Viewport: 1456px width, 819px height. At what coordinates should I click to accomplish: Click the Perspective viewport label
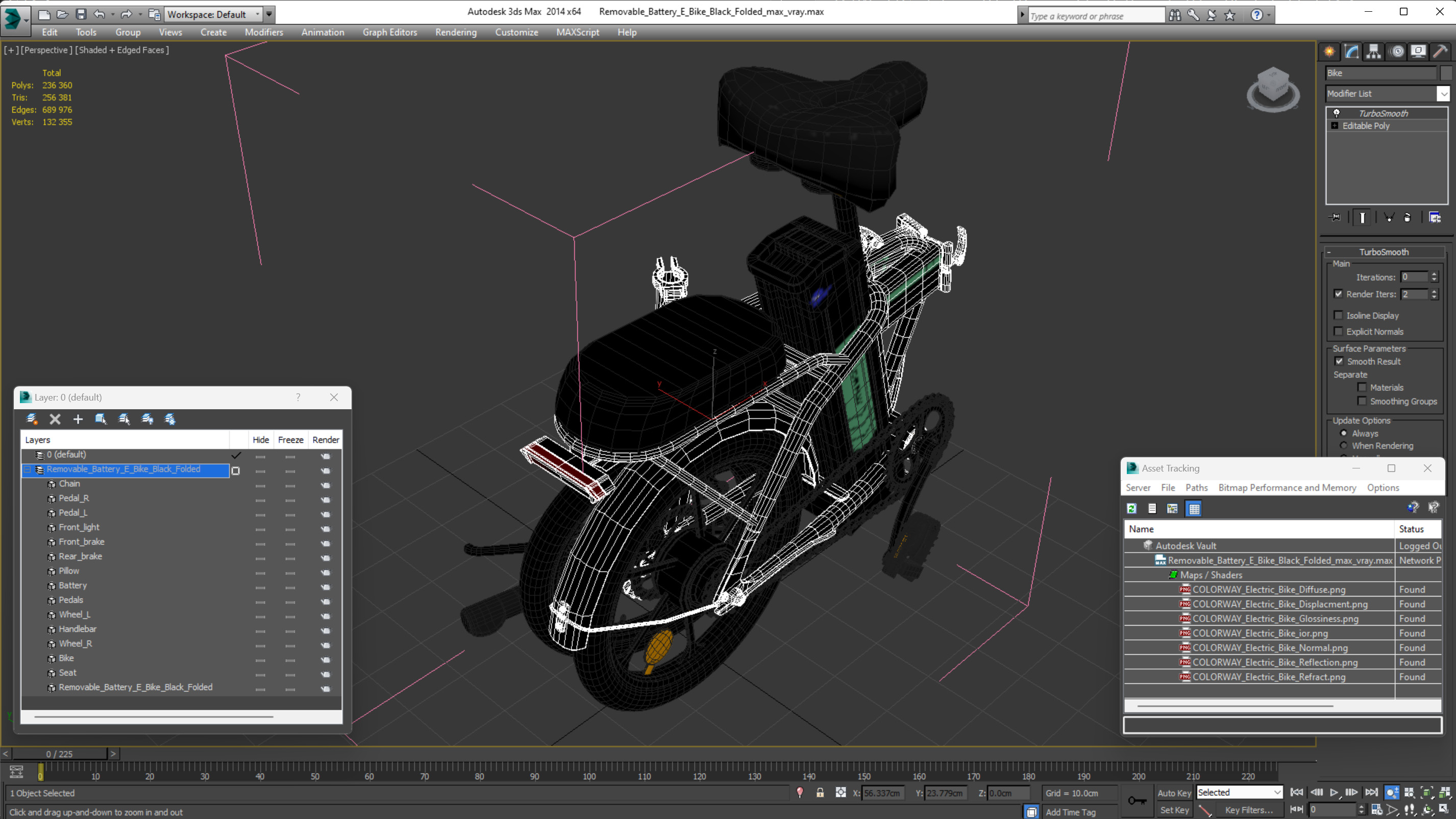point(46,49)
